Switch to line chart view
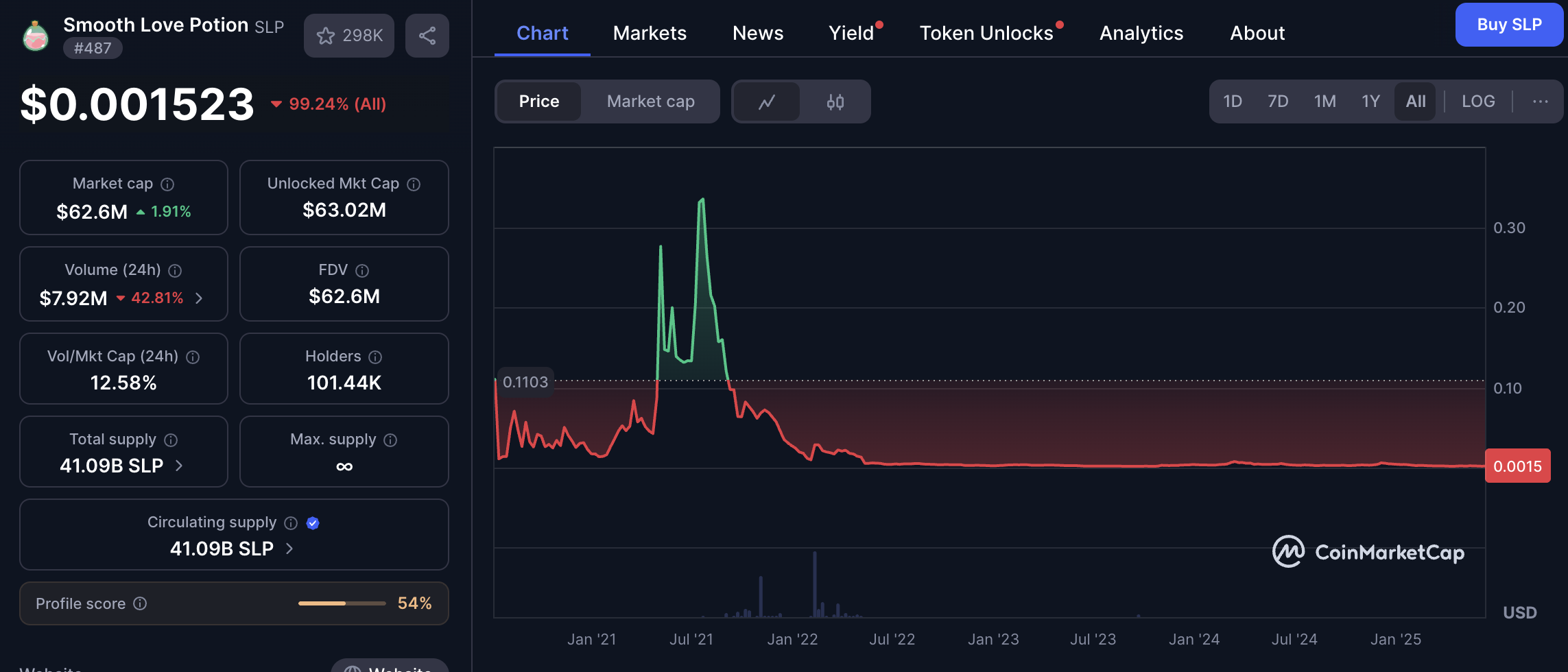 point(767,101)
